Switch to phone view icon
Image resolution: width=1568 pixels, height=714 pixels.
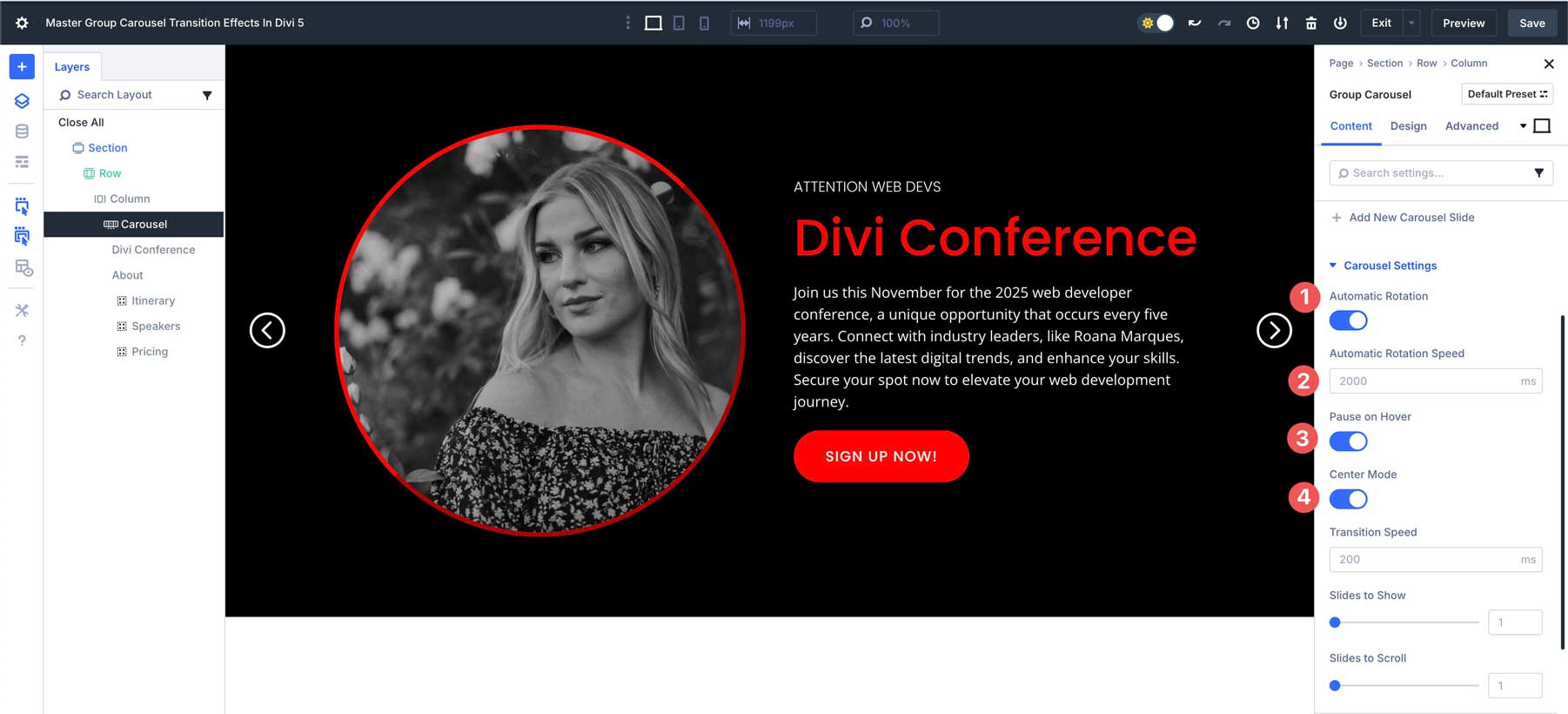[704, 23]
